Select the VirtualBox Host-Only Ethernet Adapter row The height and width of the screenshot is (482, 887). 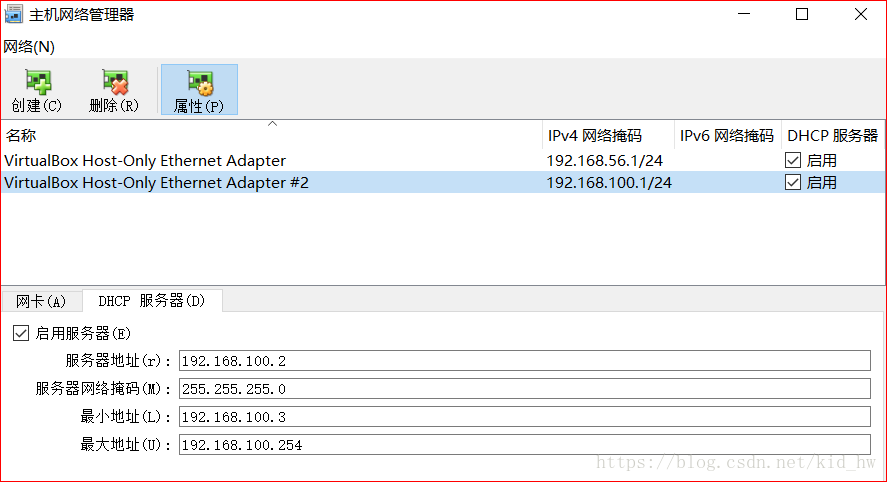pos(443,161)
